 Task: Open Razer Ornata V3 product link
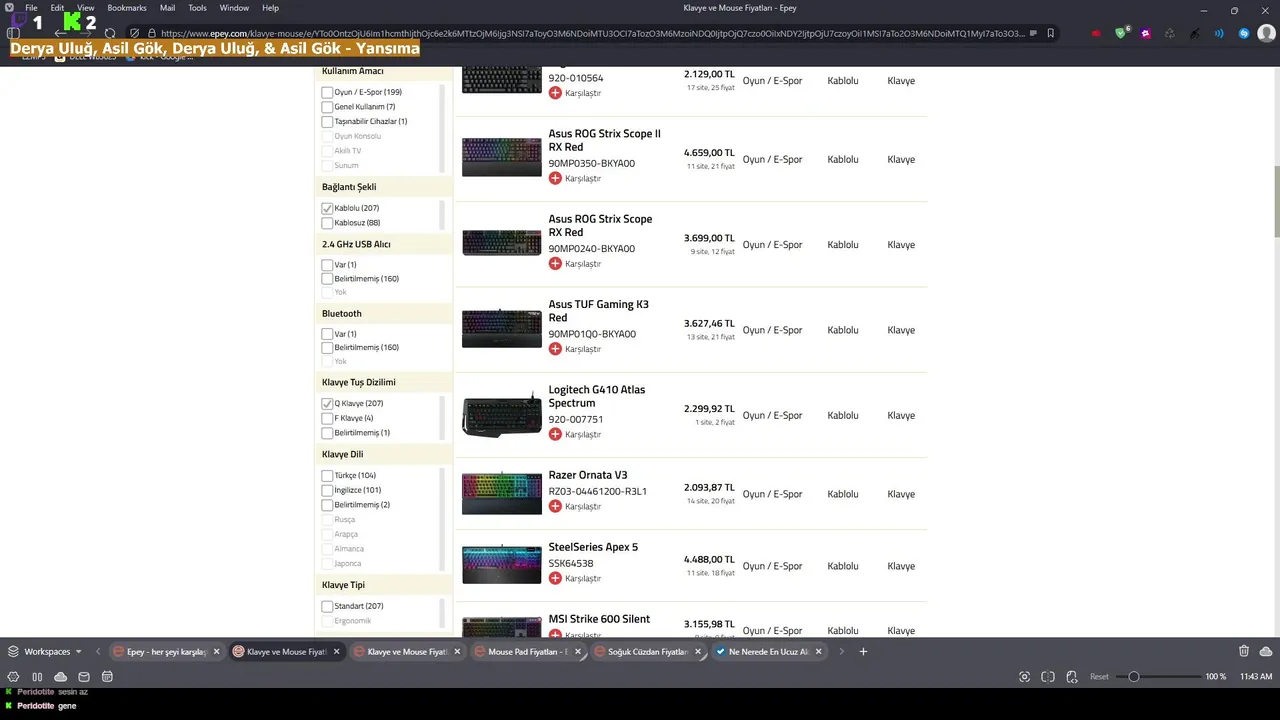[x=588, y=475]
